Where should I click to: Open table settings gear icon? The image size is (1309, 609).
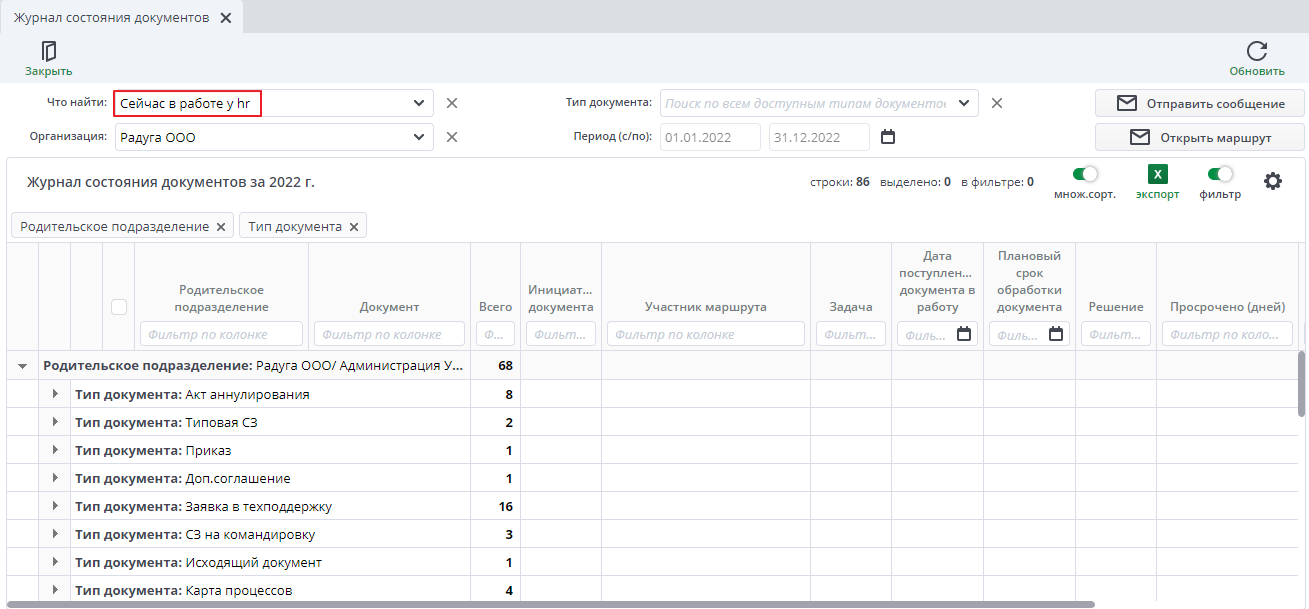coord(1272,181)
